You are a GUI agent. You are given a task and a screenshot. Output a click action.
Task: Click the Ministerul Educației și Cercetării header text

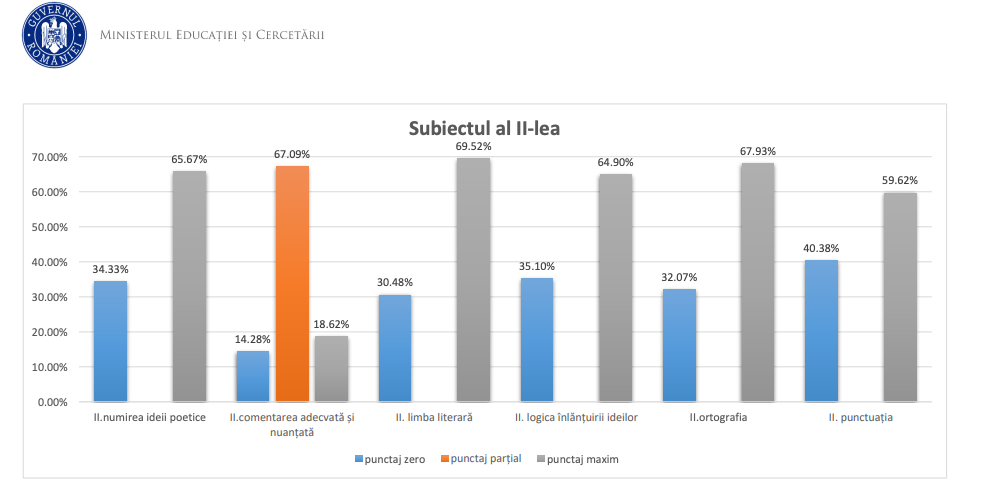pyautogui.click(x=212, y=36)
